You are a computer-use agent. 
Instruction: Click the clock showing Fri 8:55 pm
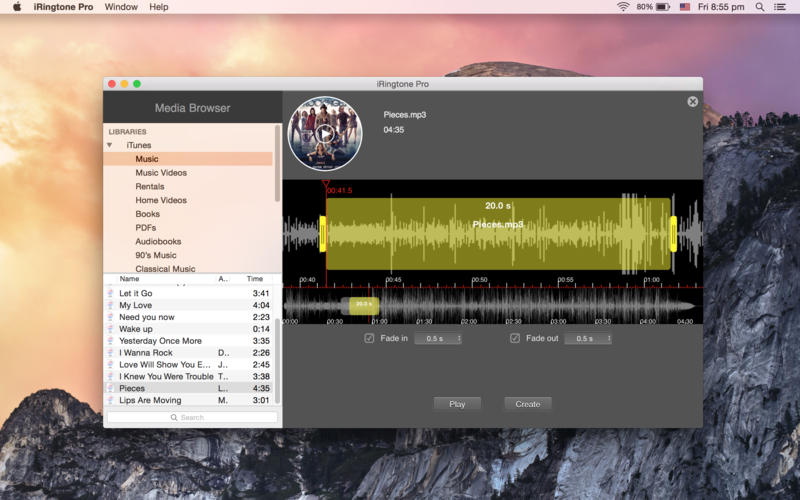[x=721, y=7]
